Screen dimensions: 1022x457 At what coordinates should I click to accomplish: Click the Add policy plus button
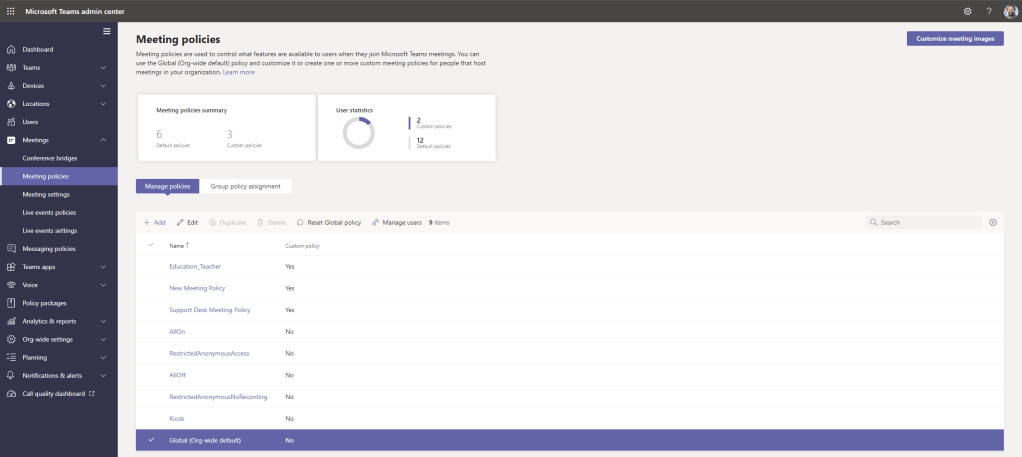(x=154, y=222)
